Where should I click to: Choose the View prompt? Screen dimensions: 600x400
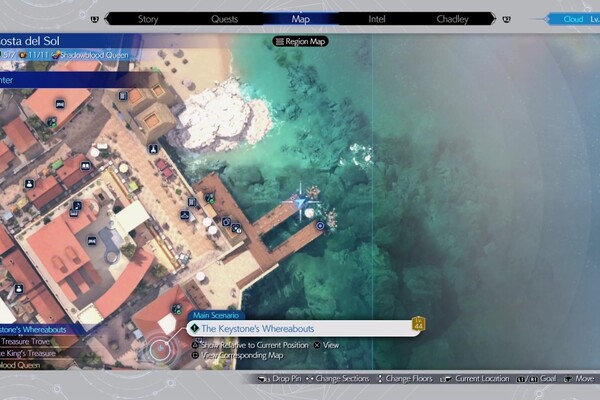coord(327,345)
